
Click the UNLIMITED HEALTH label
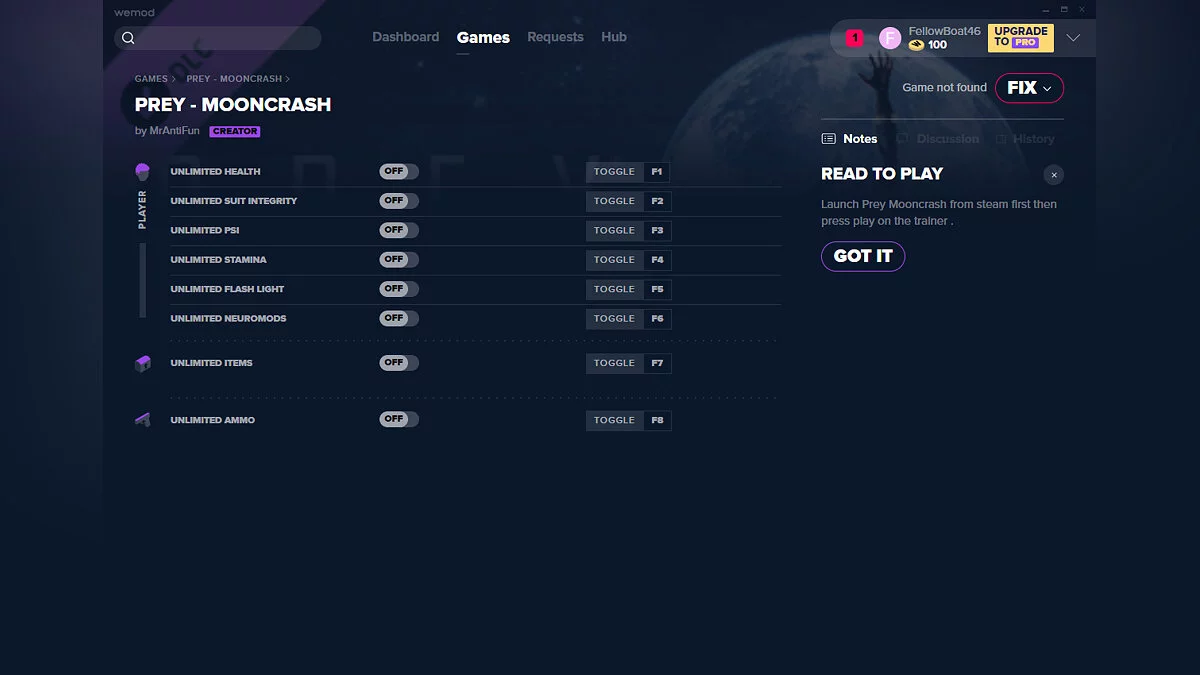coord(215,172)
